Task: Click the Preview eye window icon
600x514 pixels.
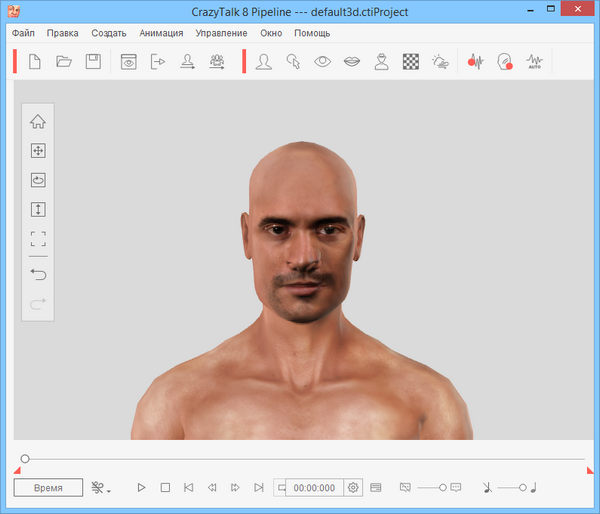Action: click(x=128, y=62)
